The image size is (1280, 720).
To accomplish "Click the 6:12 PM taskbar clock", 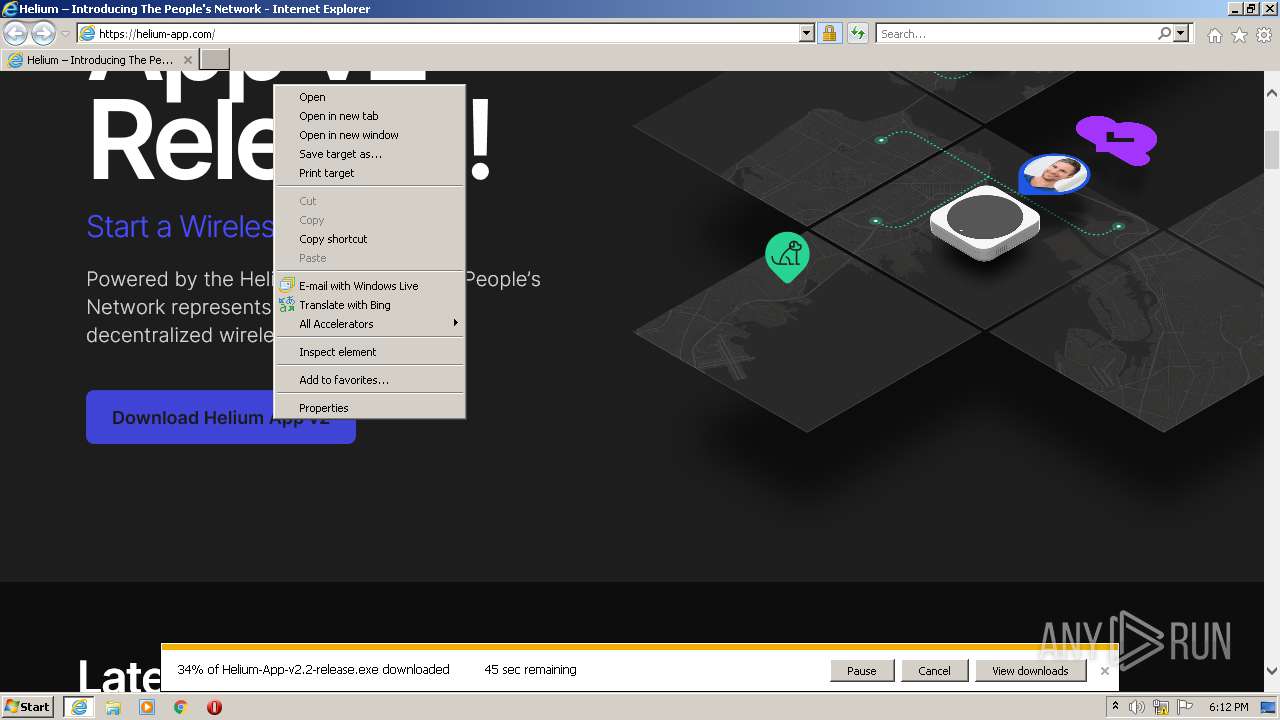I will coord(1228,707).
